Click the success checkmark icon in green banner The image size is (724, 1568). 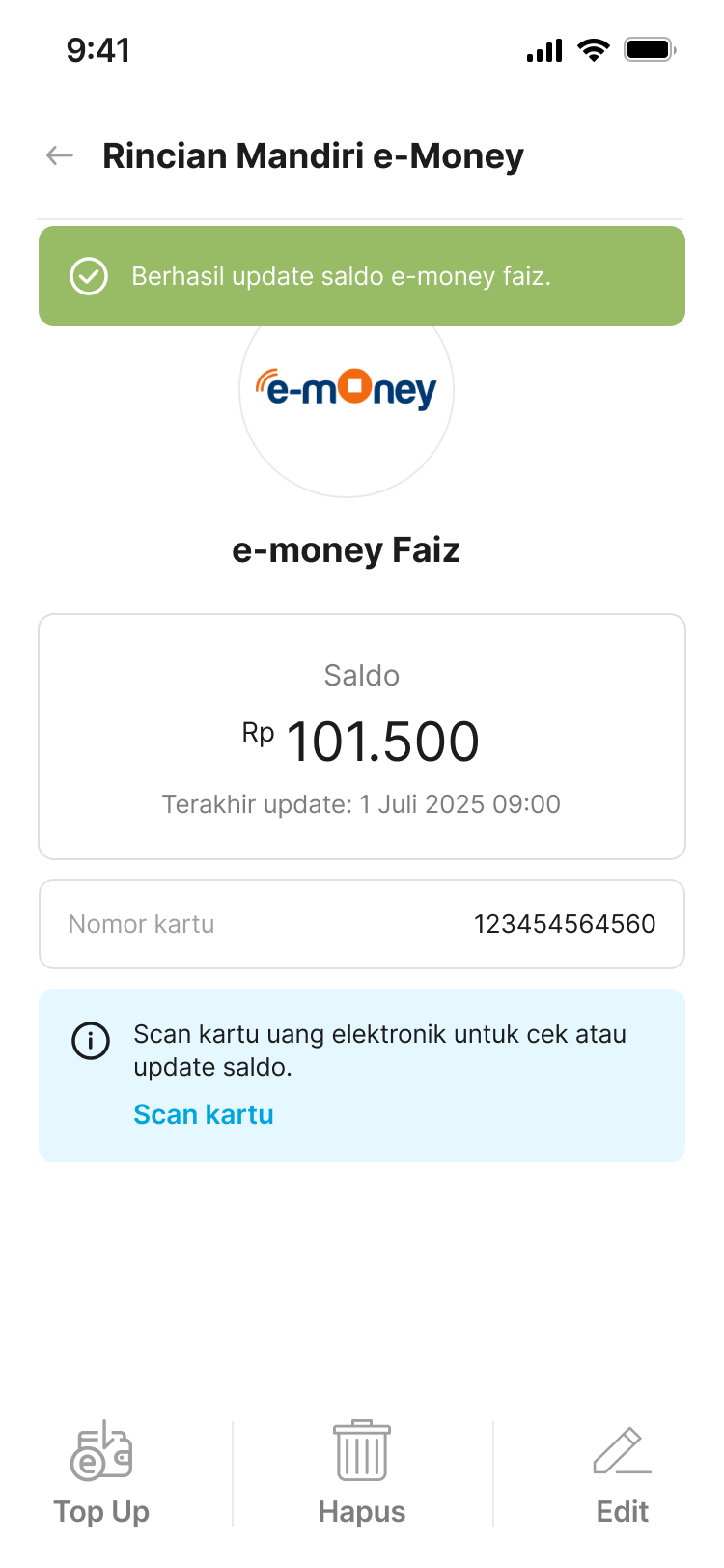click(89, 276)
